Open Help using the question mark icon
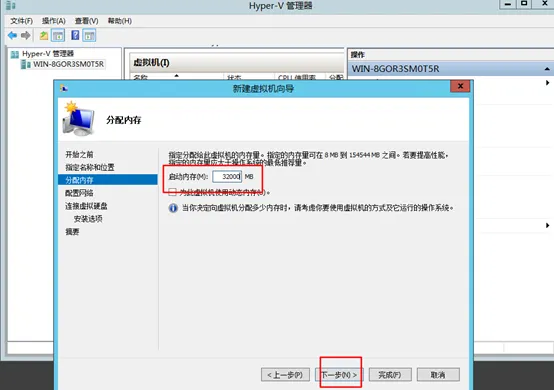Viewport: 554px width, 390px height. point(75,35)
